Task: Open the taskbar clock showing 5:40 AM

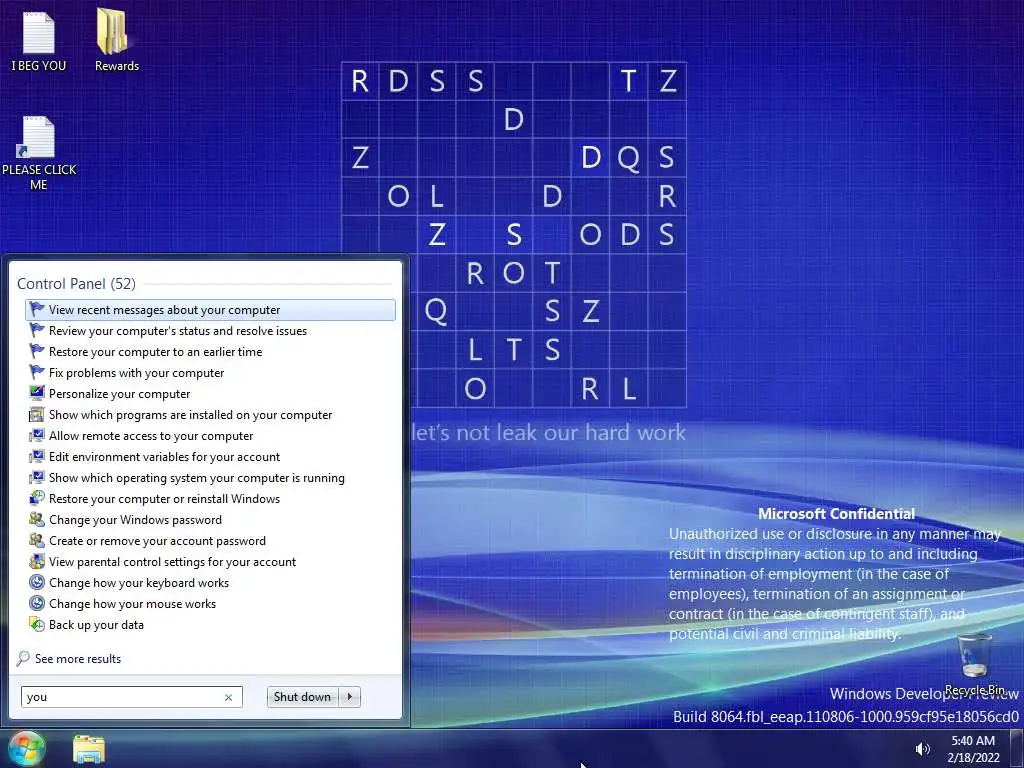Action: pyautogui.click(x=972, y=741)
